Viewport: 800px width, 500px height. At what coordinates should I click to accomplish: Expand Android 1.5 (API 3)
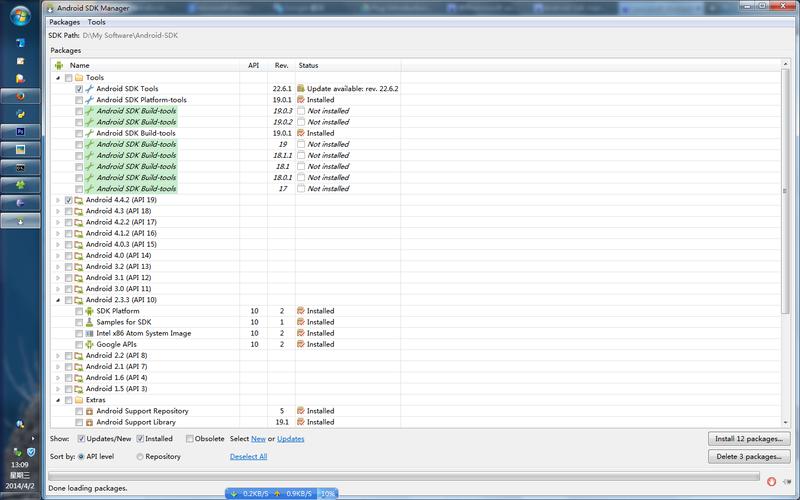coord(58,389)
